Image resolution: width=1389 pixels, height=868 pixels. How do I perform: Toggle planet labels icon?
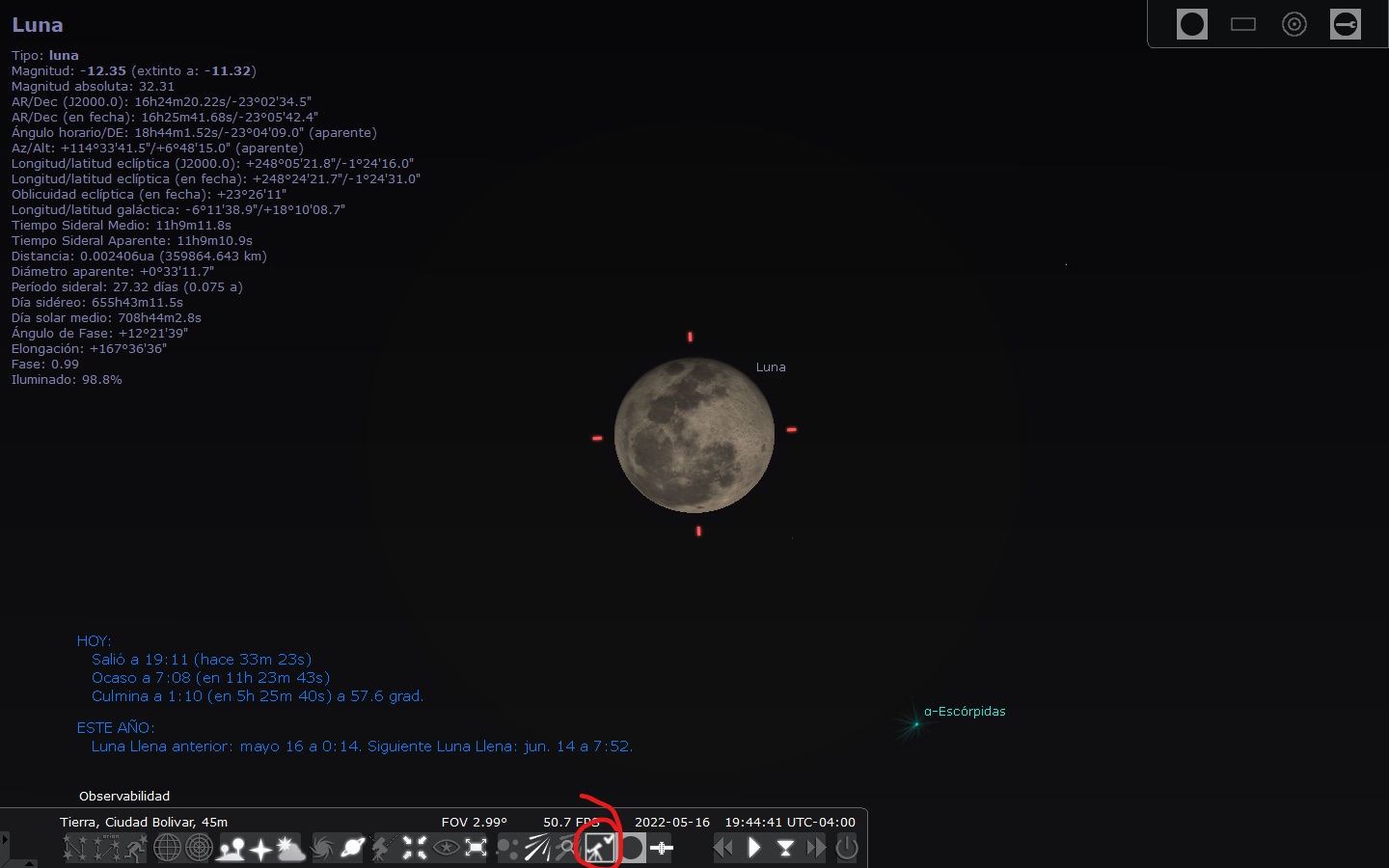(x=352, y=848)
